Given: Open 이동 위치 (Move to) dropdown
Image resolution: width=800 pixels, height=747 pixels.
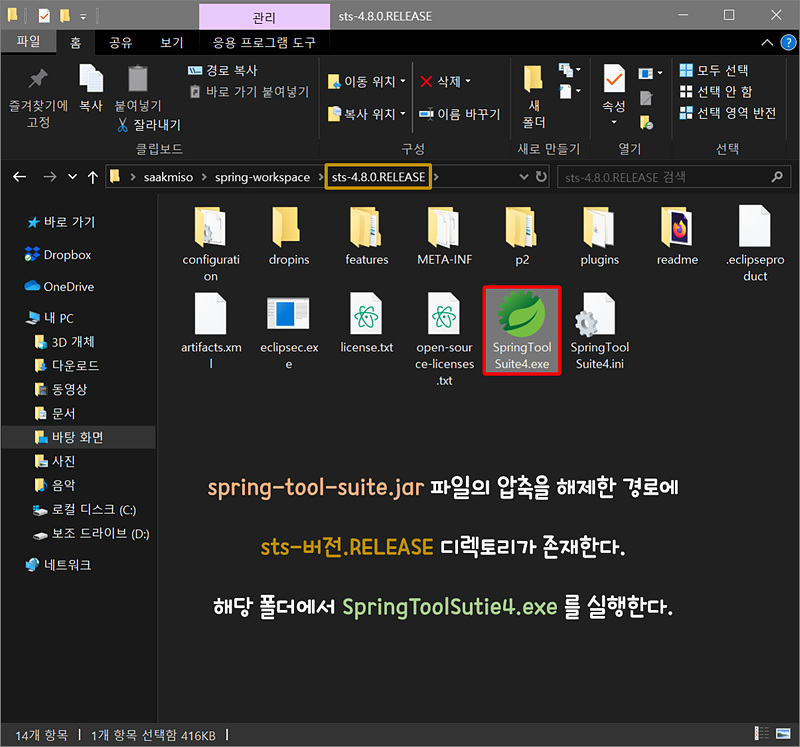Looking at the screenshot, I should point(366,82).
